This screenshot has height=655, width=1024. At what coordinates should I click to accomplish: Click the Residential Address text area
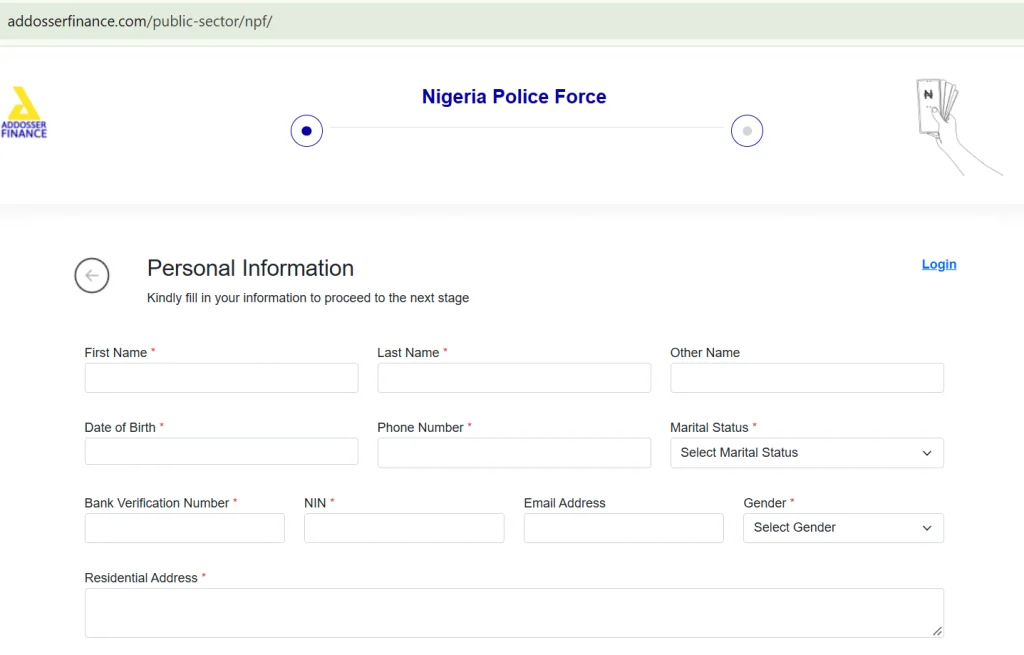click(x=514, y=613)
